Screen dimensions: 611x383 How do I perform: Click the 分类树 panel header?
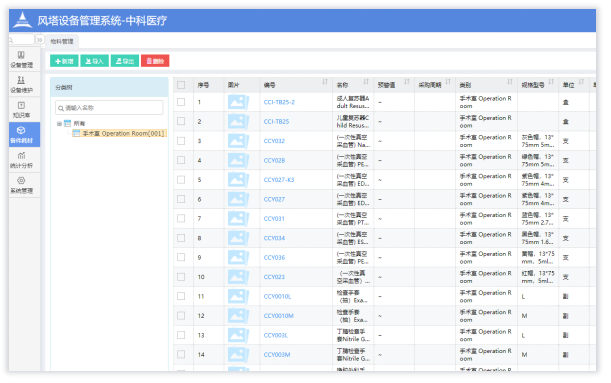tap(109, 87)
